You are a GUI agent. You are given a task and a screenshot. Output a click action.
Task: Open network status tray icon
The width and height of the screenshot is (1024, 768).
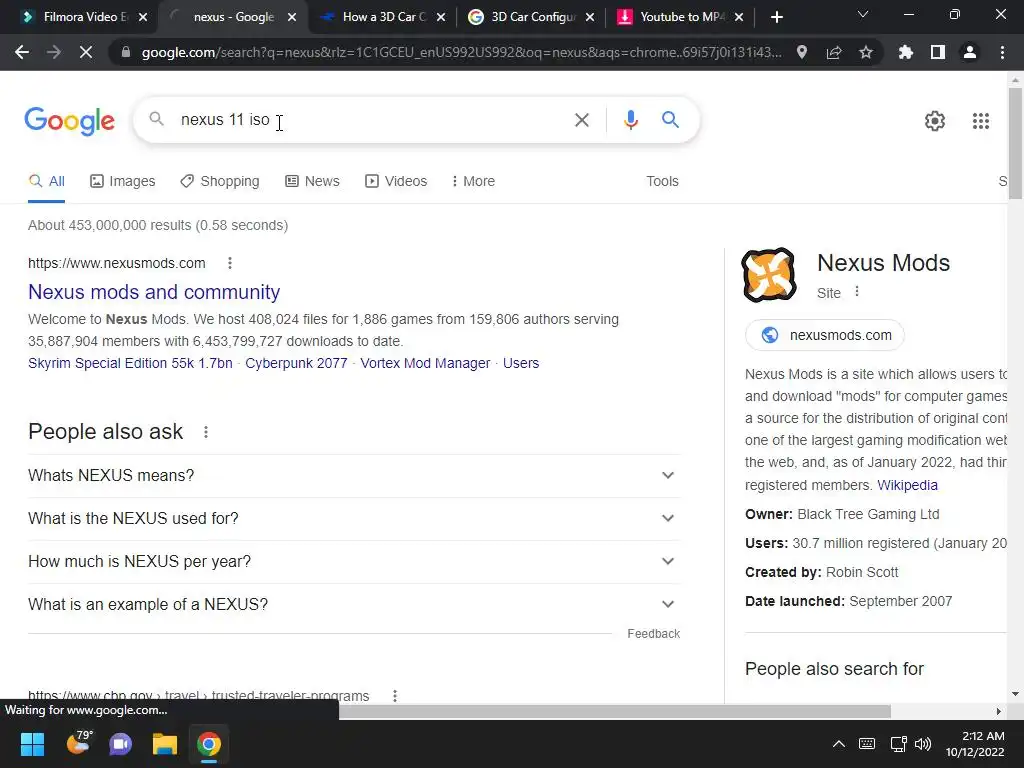899,744
